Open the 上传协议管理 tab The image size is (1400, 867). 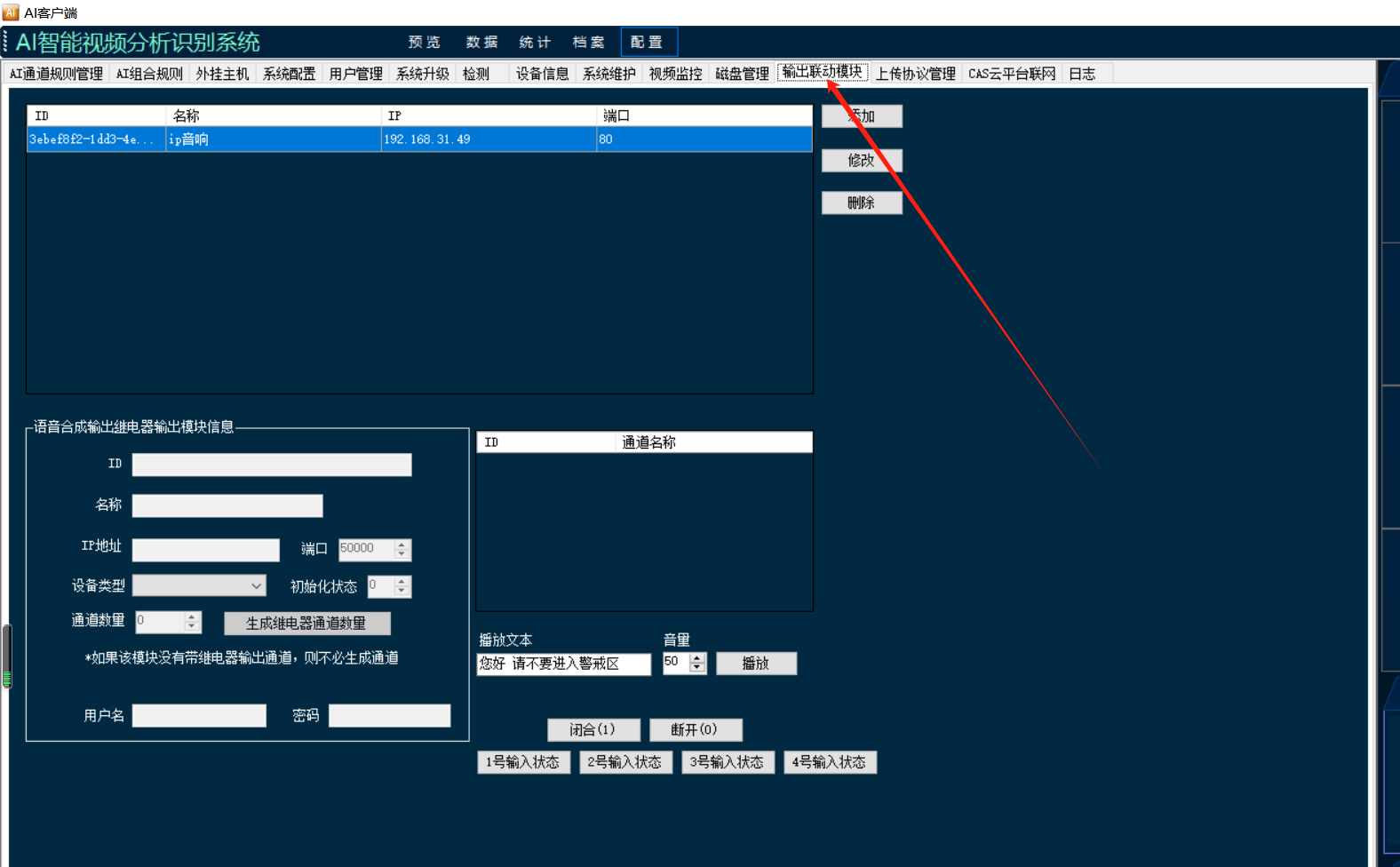(915, 74)
